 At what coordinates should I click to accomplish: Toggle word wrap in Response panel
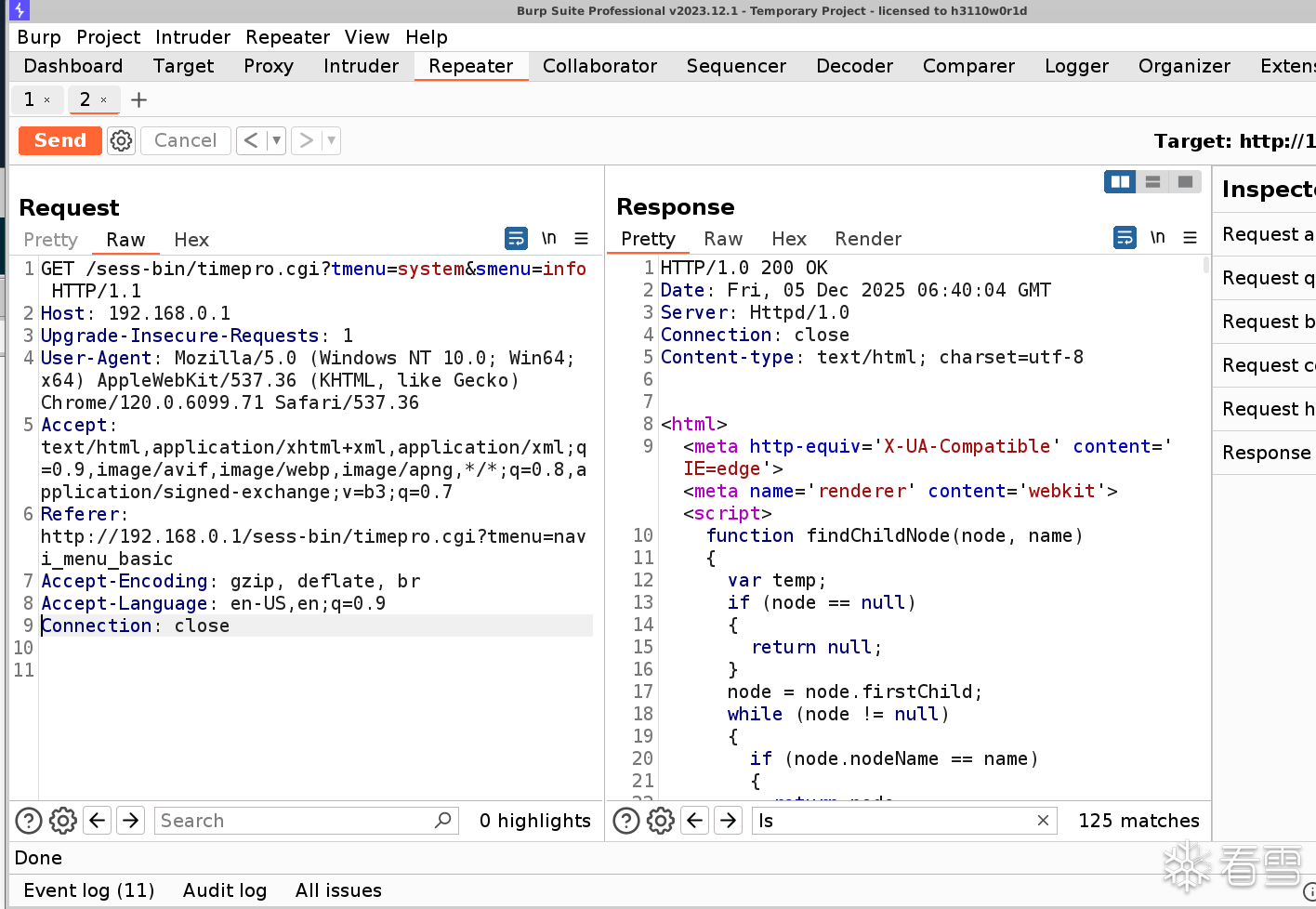1125,238
